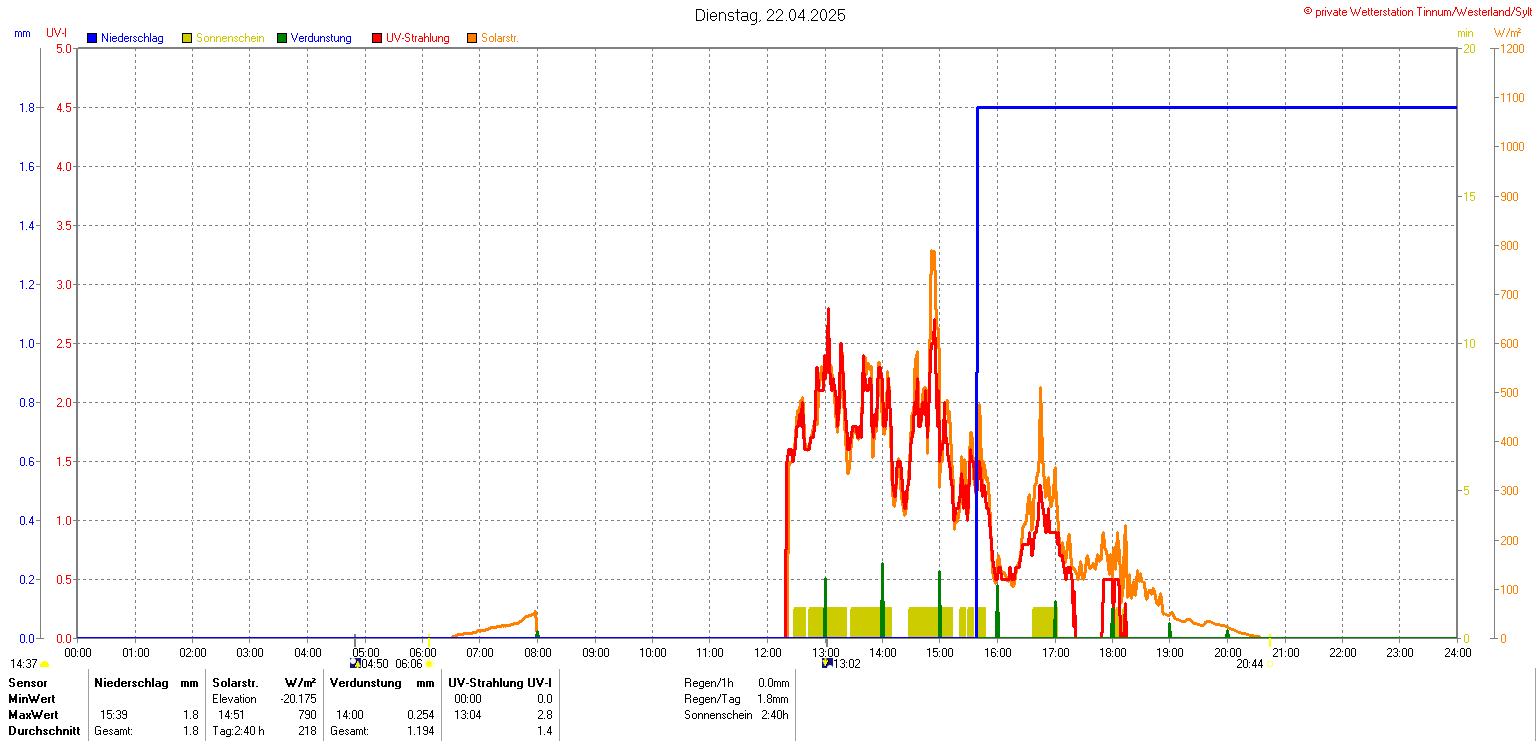Select the Niederschlag legend label
Image resolution: width=1536 pixels, height=741 pixels.
pos(132,38)
